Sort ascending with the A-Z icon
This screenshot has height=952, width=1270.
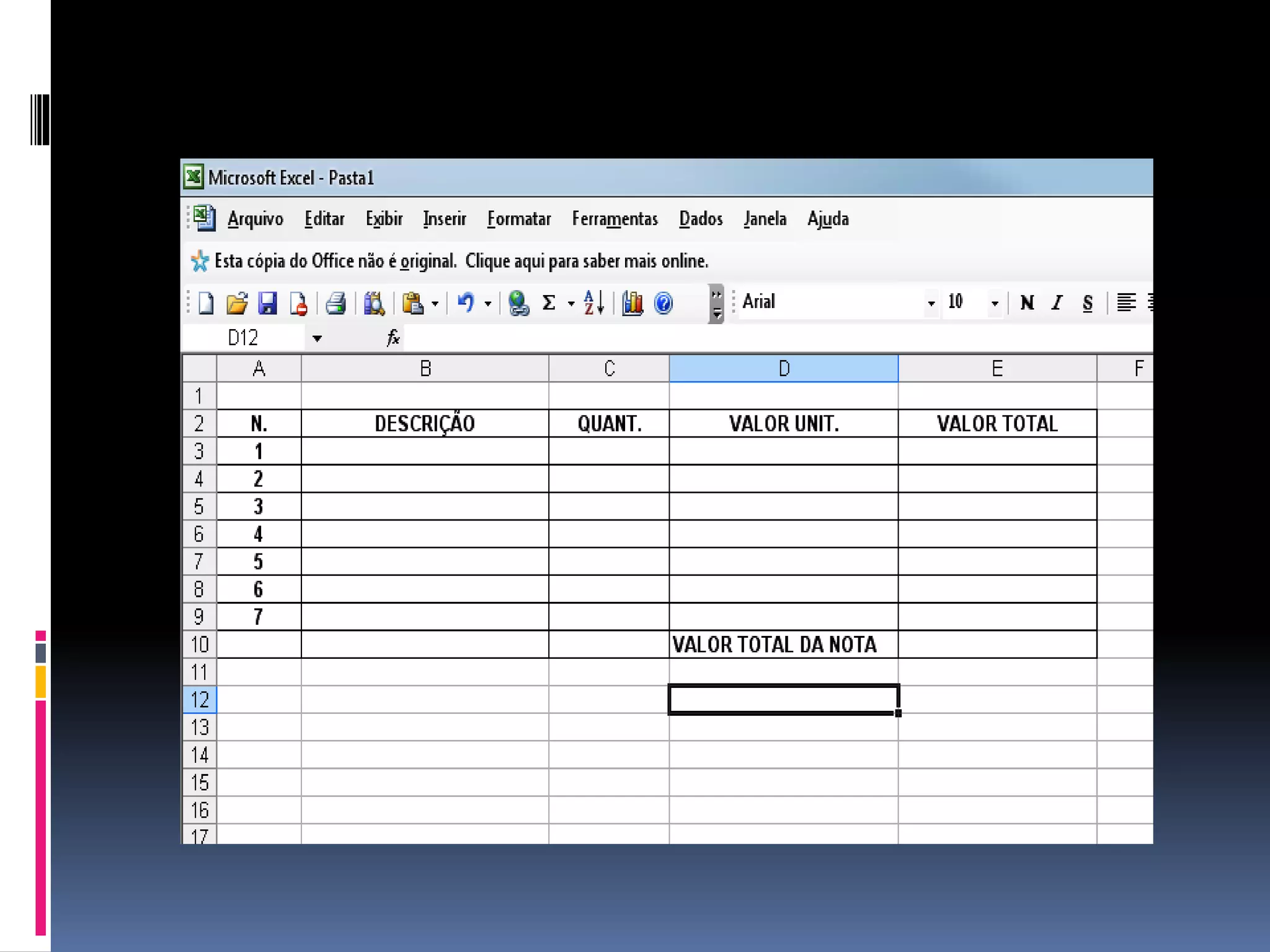(x=593, y=303)
